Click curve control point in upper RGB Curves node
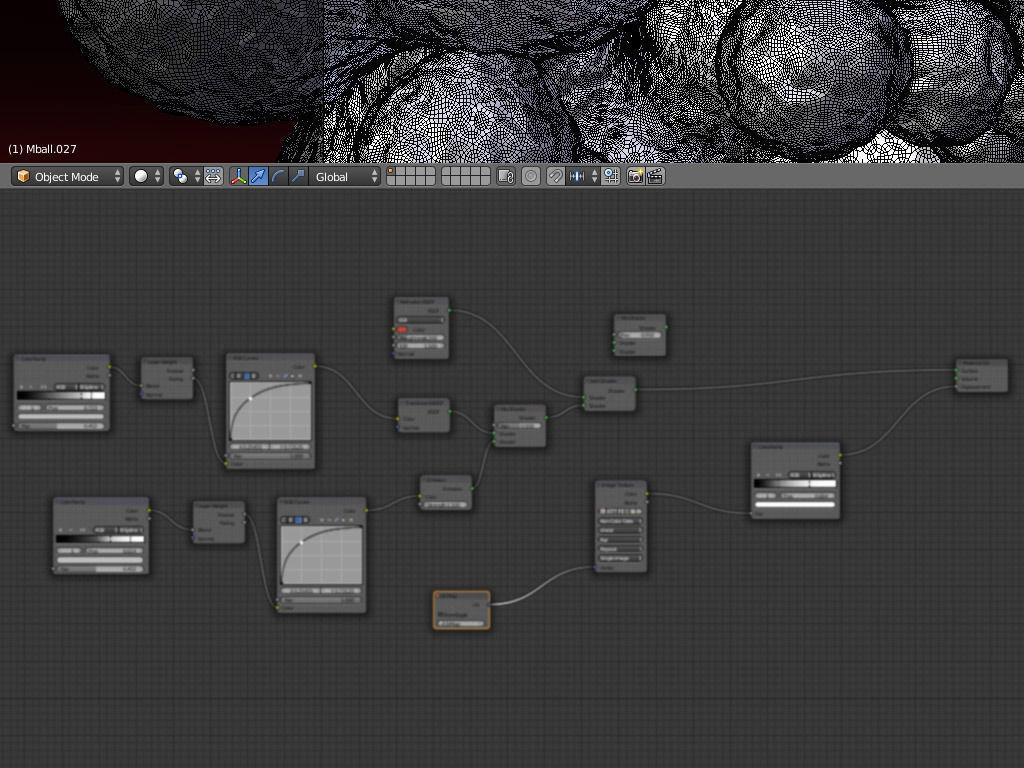The width and height of the screenshot is (1024, 768). coord(251,398)
